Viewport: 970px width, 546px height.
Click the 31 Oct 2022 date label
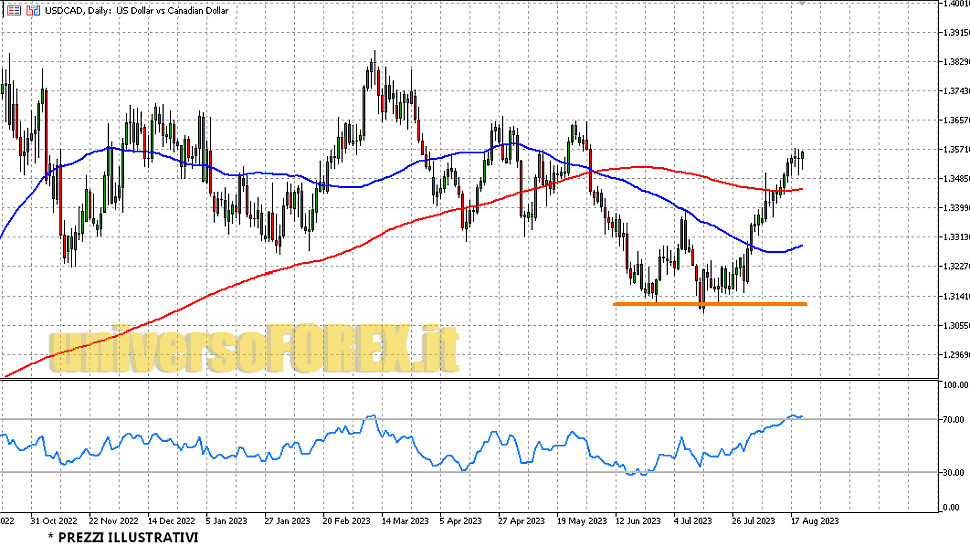click(54, 520)
